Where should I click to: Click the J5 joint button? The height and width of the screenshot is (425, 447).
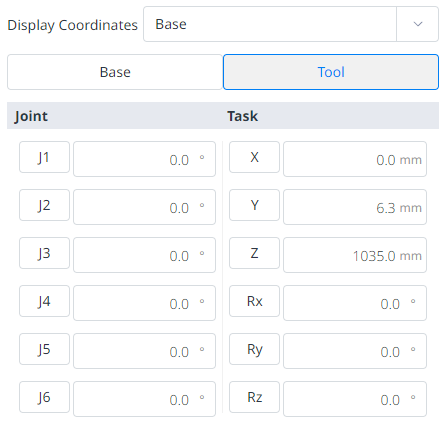click(x=44, y=349)
